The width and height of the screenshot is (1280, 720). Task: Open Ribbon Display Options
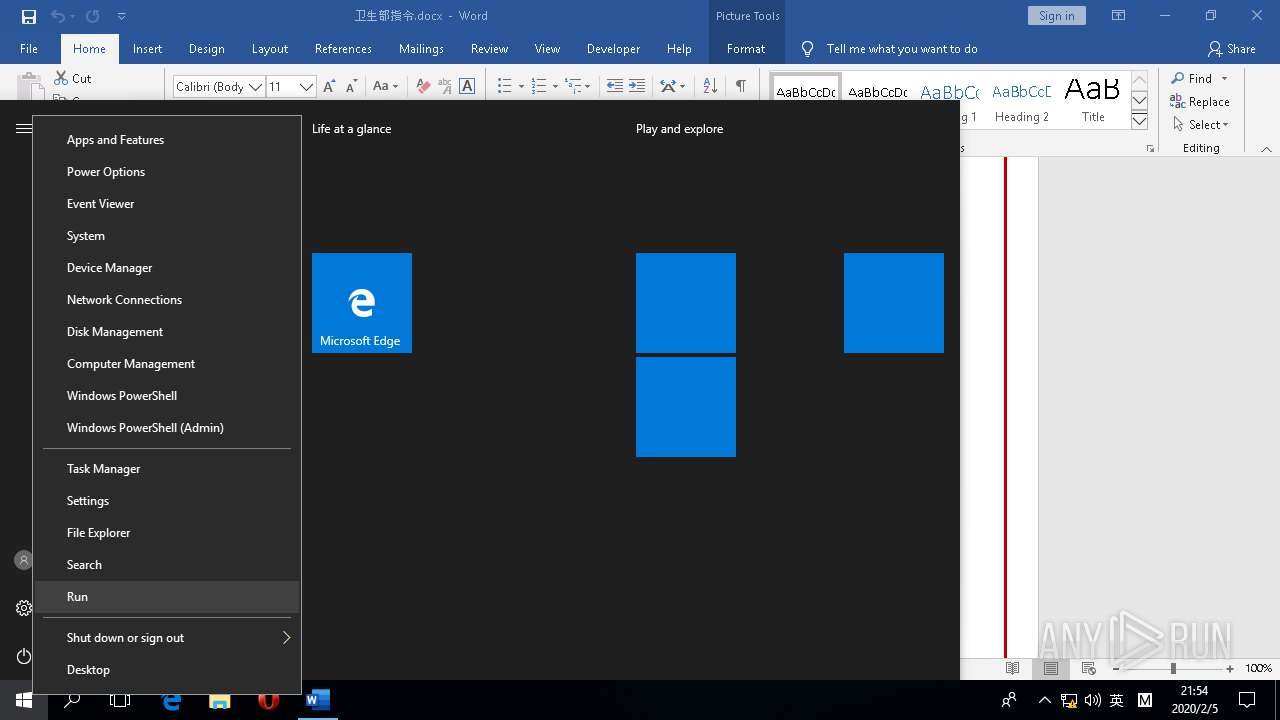point(1118,16)
